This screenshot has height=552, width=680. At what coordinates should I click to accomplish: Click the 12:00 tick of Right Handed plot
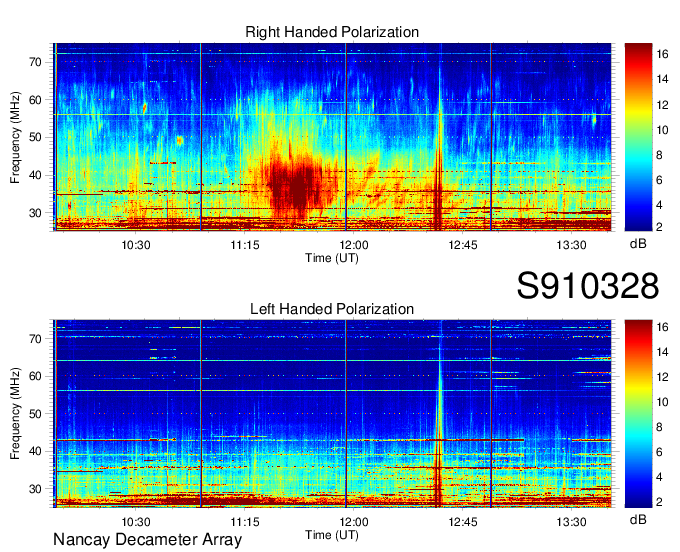[354, 245]
